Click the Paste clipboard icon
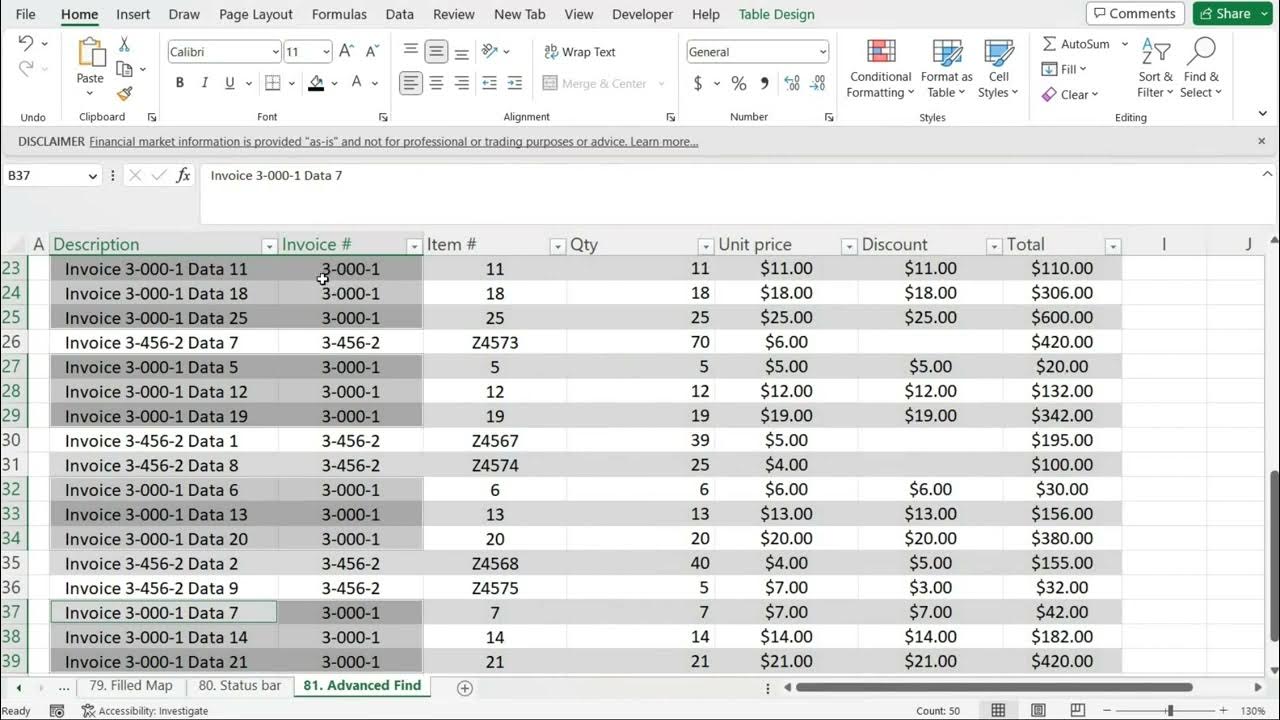Viewport: 1280px width, 720px height. [x=90, y=54]
